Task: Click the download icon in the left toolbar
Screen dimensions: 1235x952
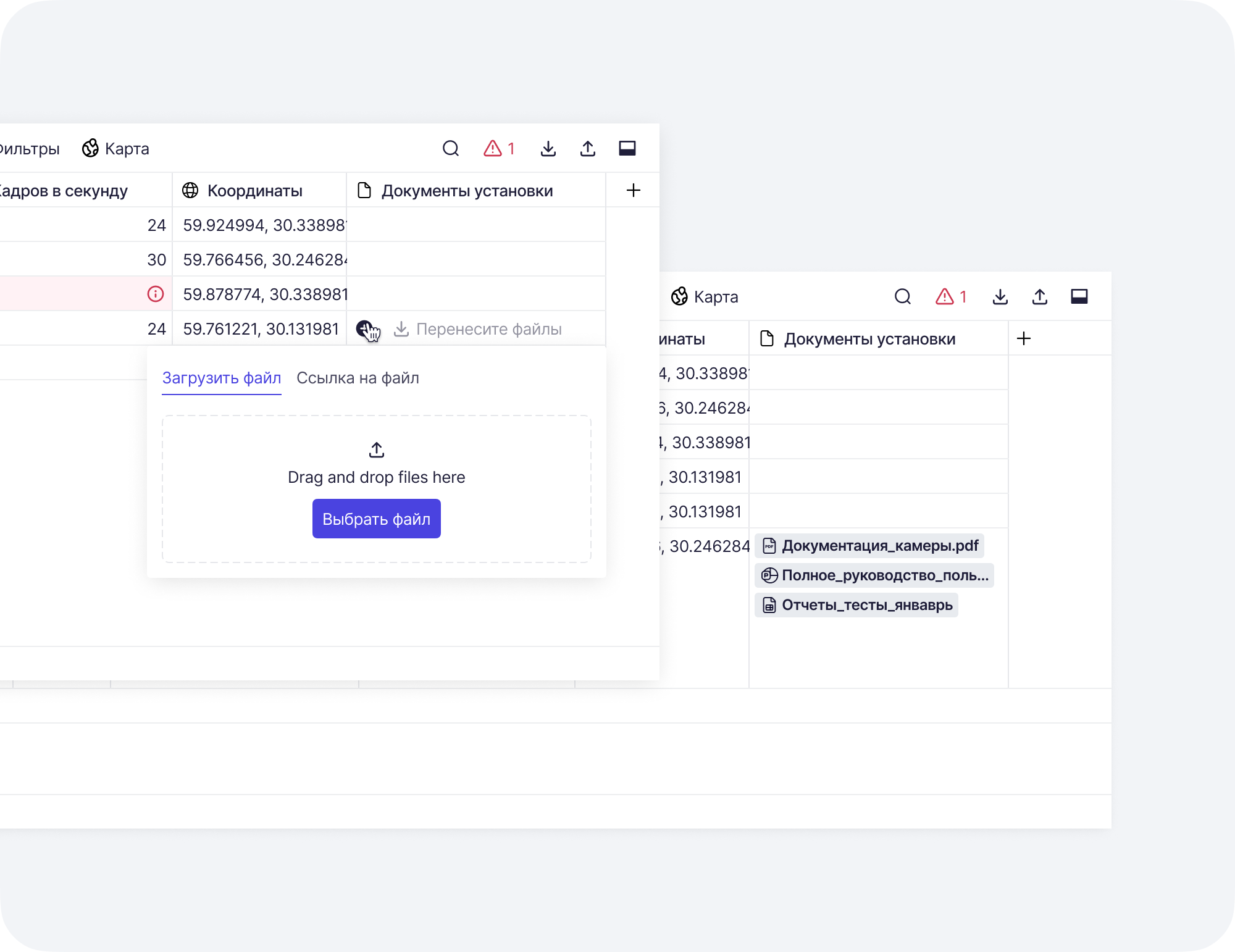Action: click(x=548, y=149)
